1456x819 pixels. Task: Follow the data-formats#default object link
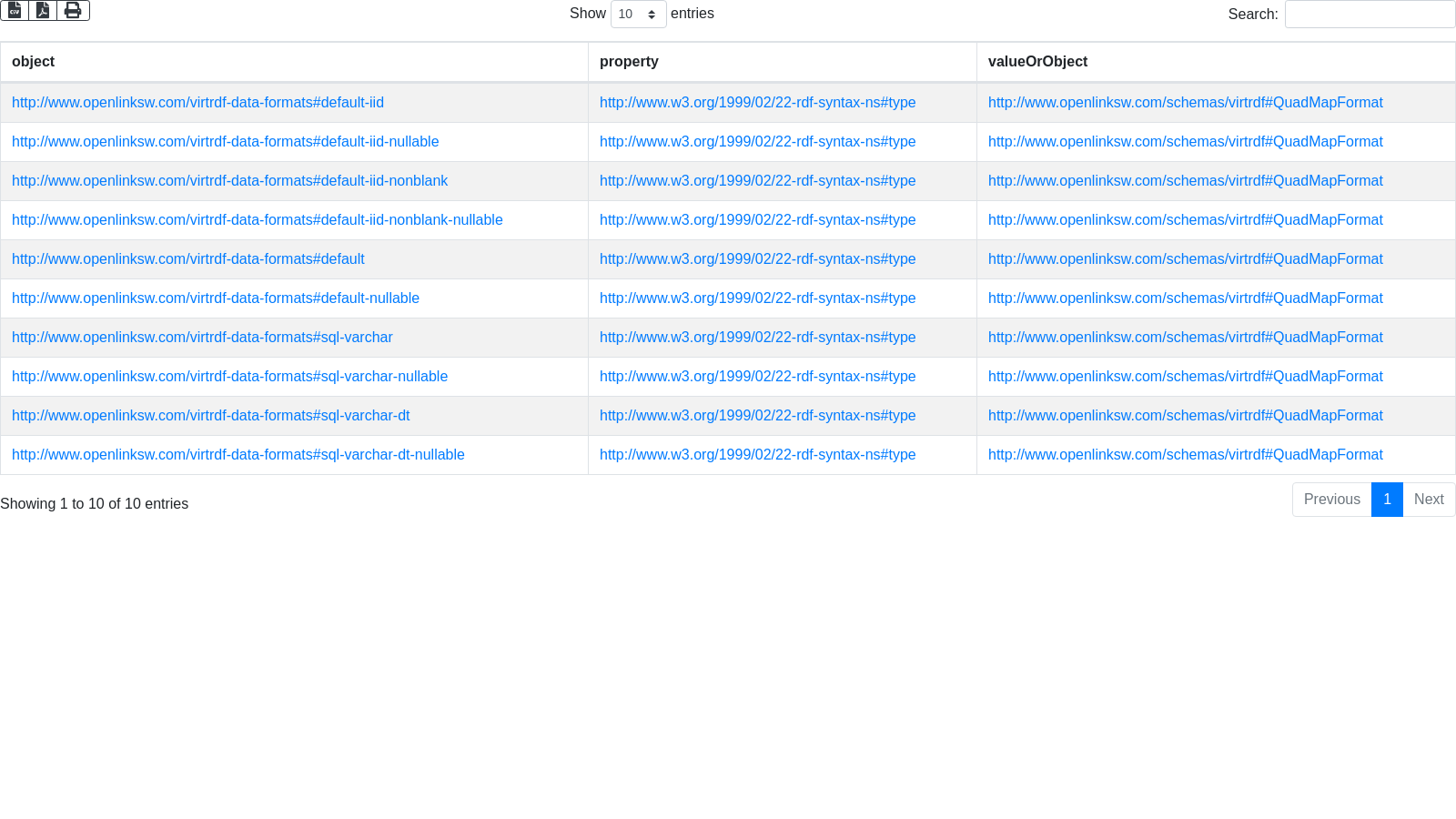187,259
